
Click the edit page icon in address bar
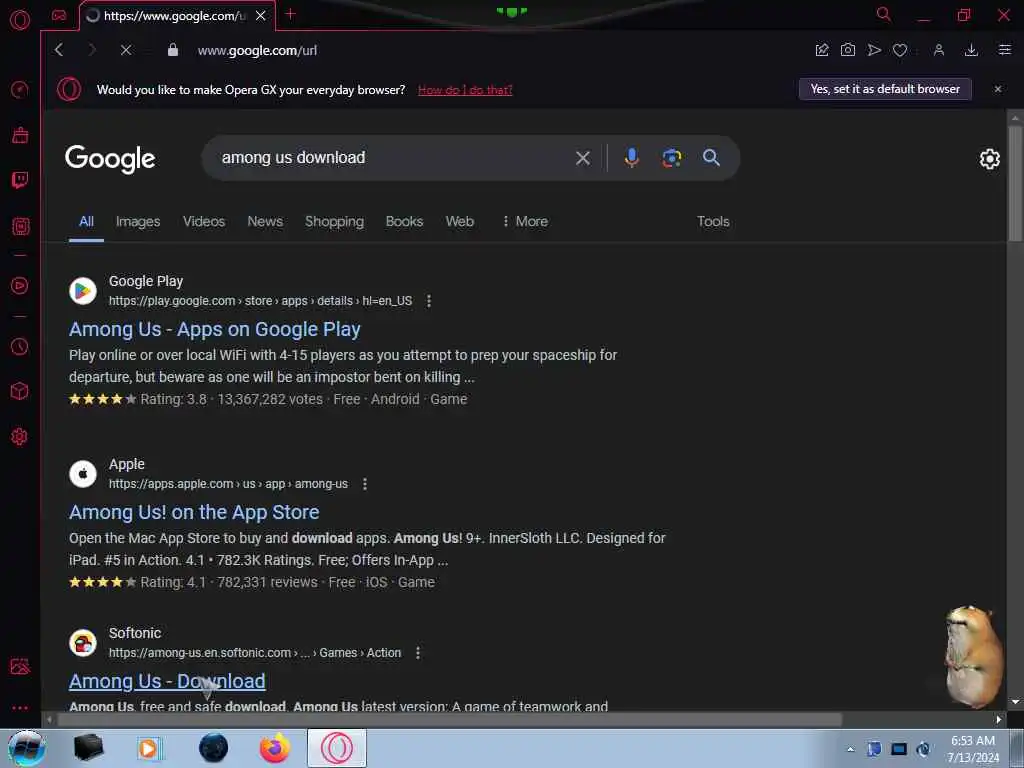coord(822,50)
